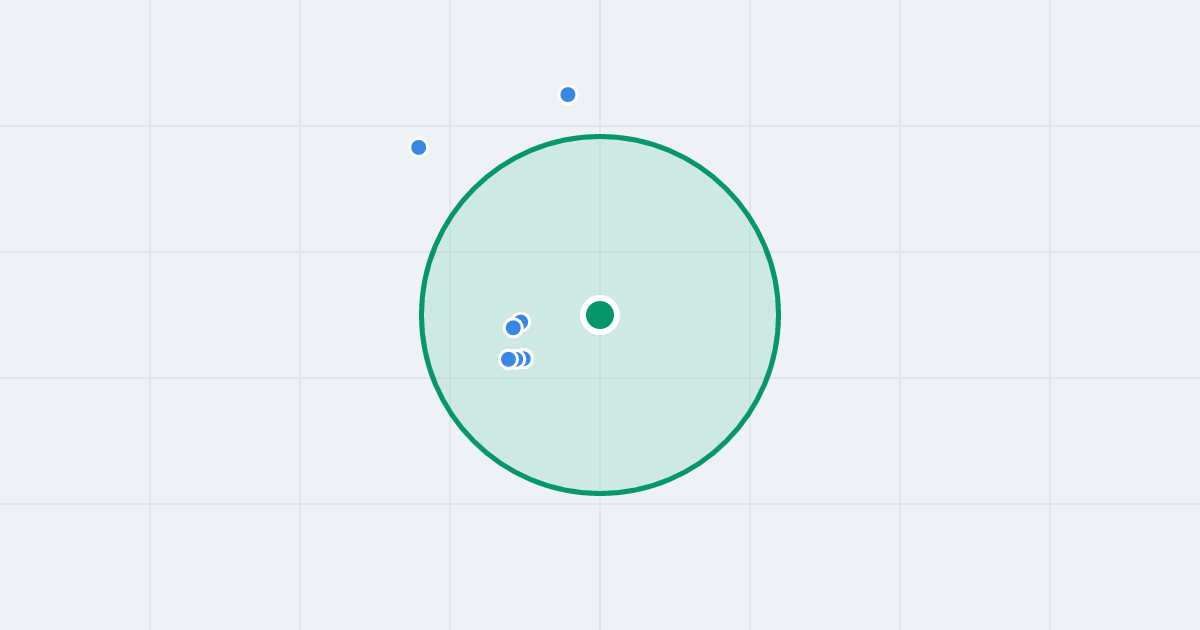
Task: Click the green circle outline at its rightmost edge
Action: tap(778, 315)
